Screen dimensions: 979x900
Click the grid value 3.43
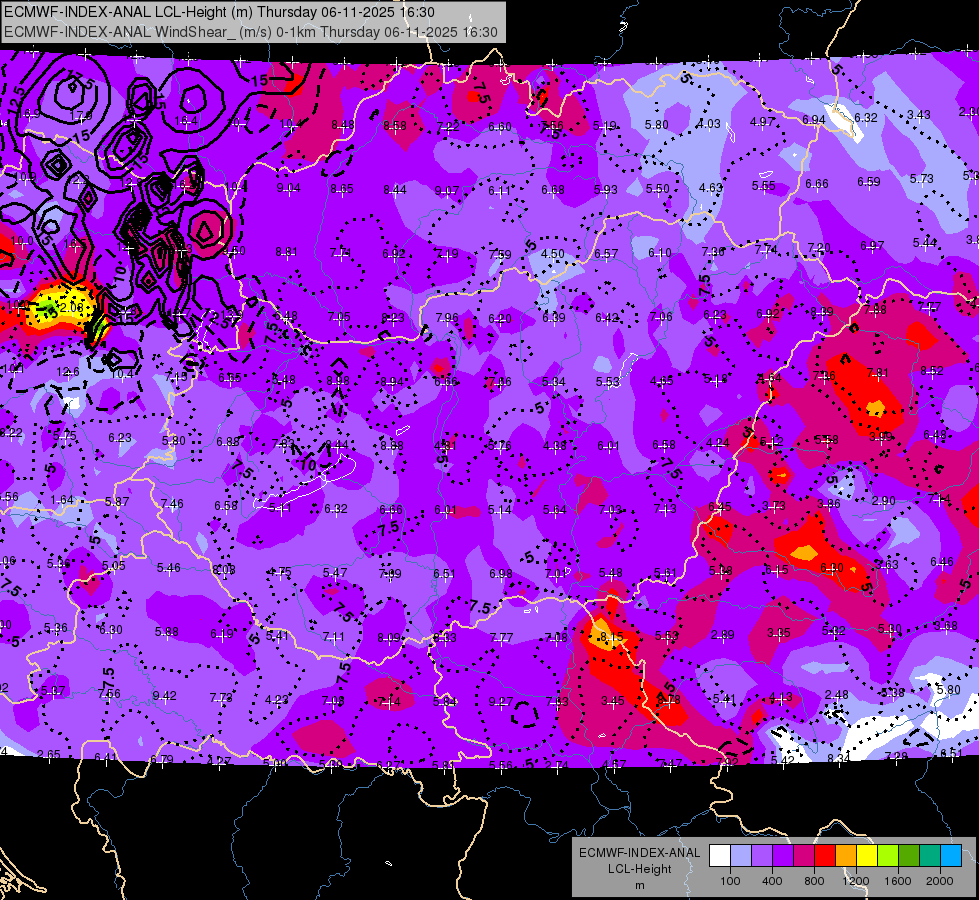click(x=918, y=115)
